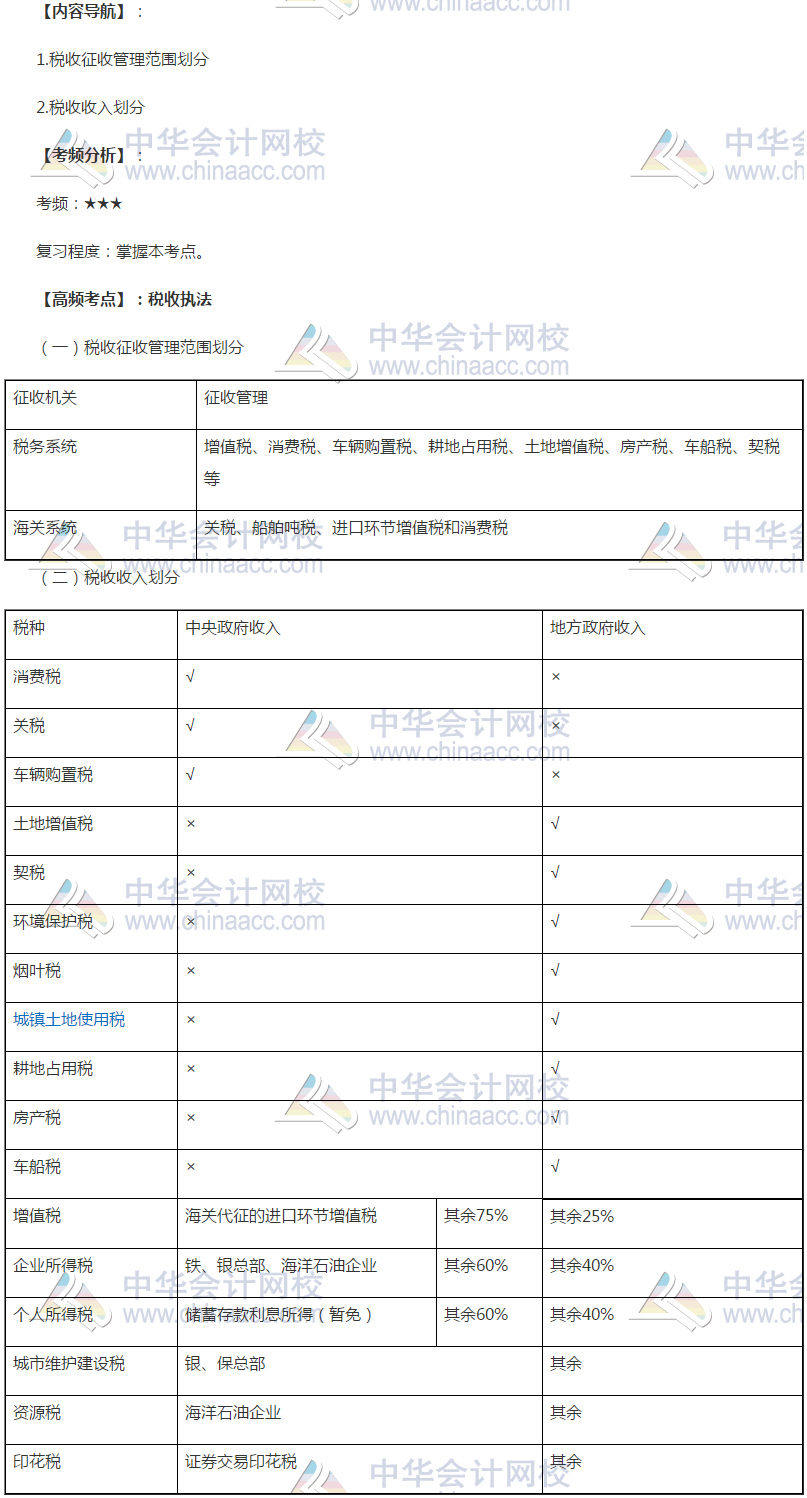Image resolution: width=807 pixels, height=1498 pixels.
Task: Select the 税收征收管理范围划分 navigation item
Action: point(122,59)
